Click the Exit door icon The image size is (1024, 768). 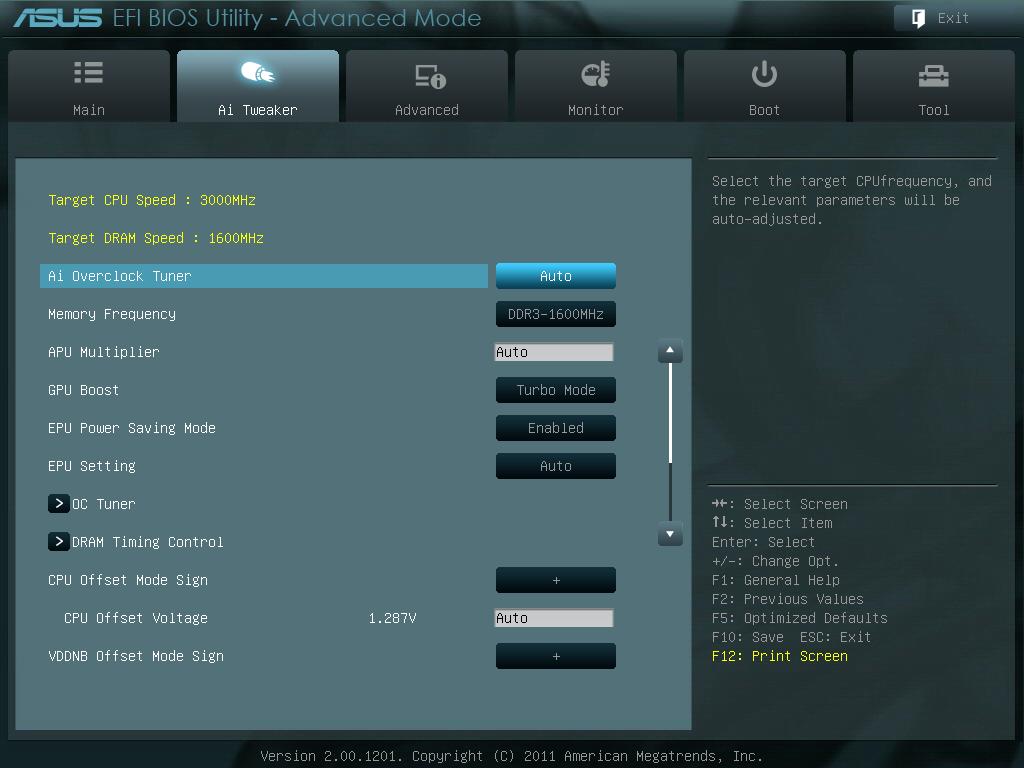pos(918,18)
